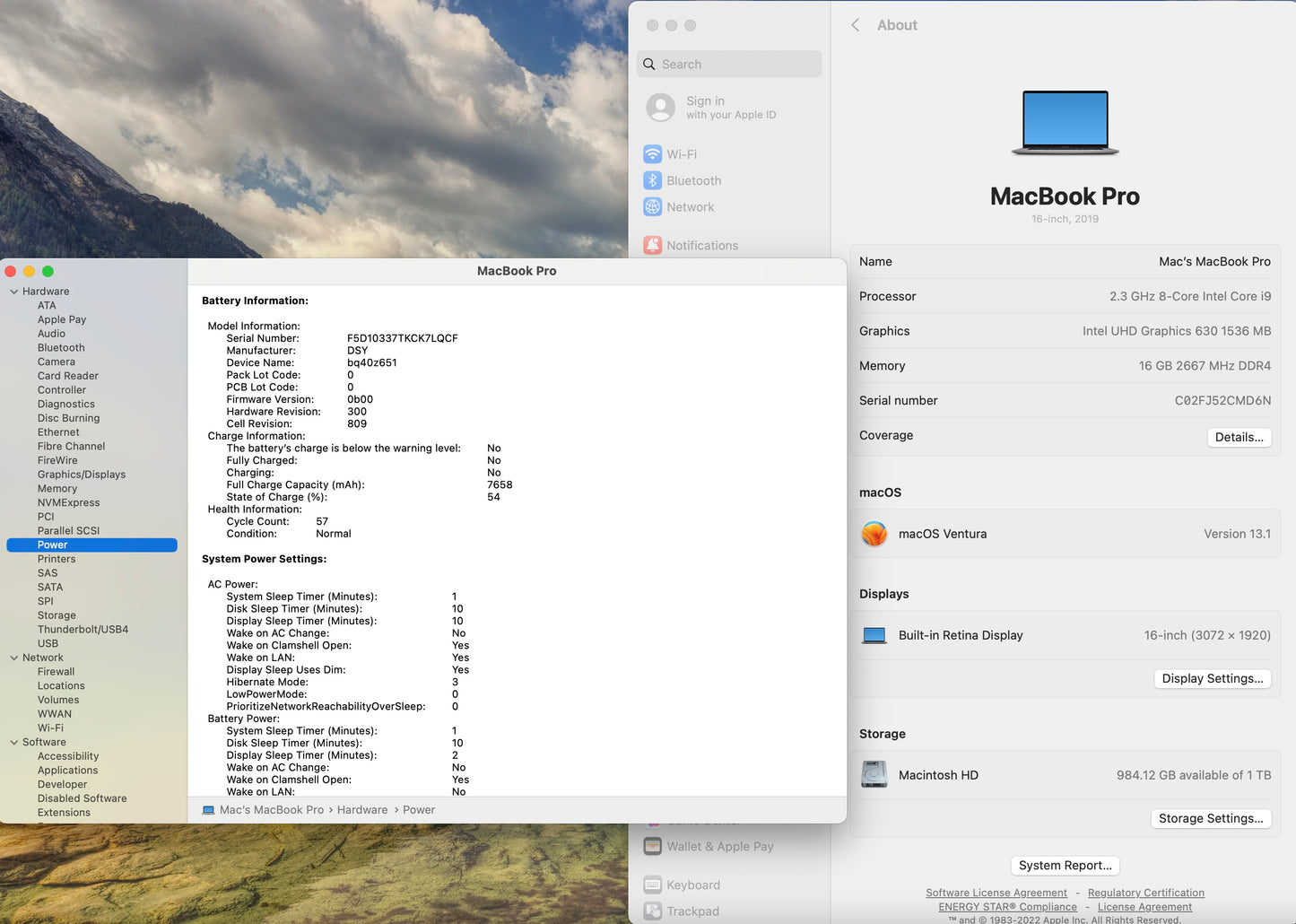This screenshot has width=1296, height=924.
Task: Collapse the Software tree section
Action: [13, 742]
